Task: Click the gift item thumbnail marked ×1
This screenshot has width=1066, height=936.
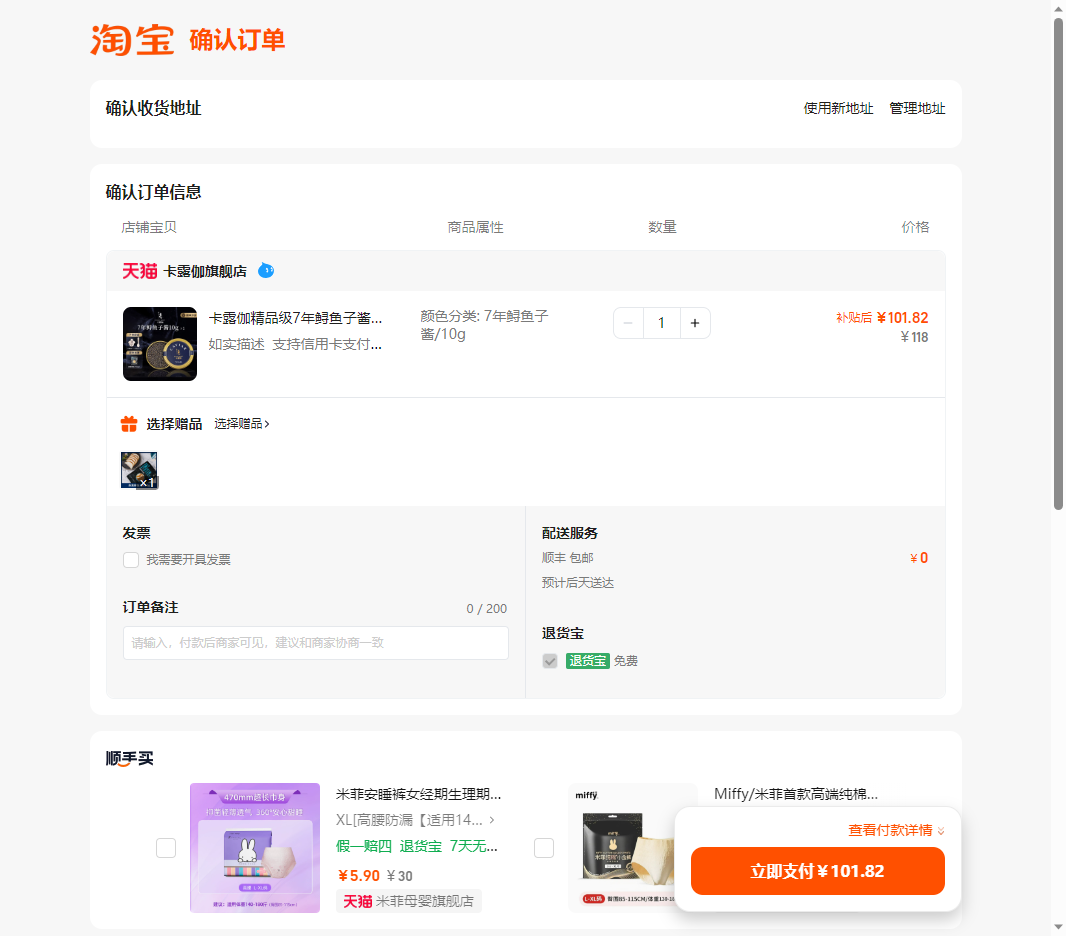Action: pos(139,470)
